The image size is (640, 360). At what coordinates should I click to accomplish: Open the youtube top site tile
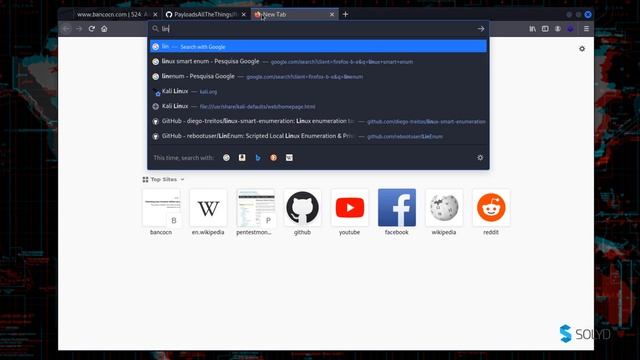pos(350,212)
